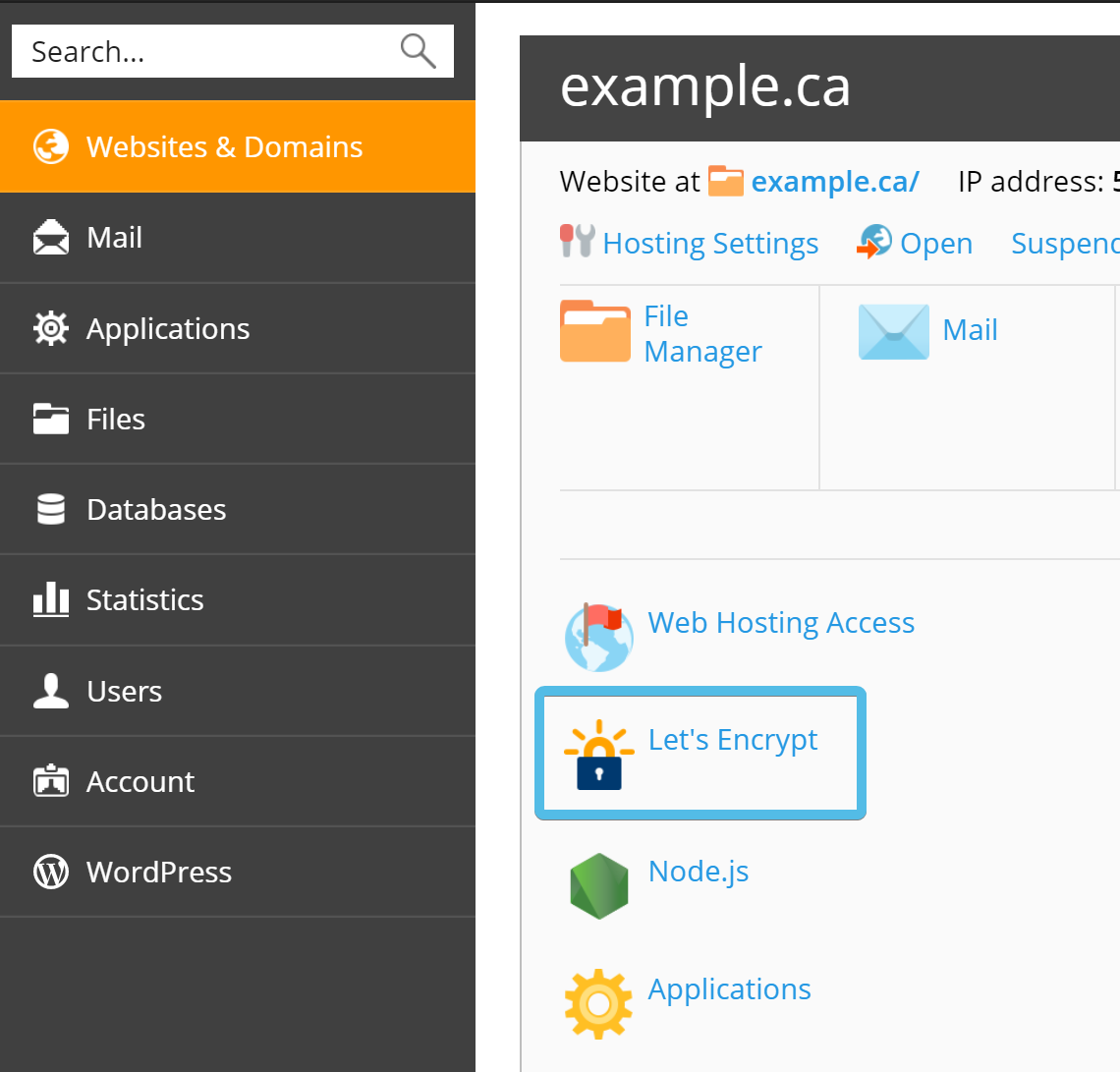Open Users in sidebar
The height and width of the screenshot is (1072, 1120).
coord(237,691)
